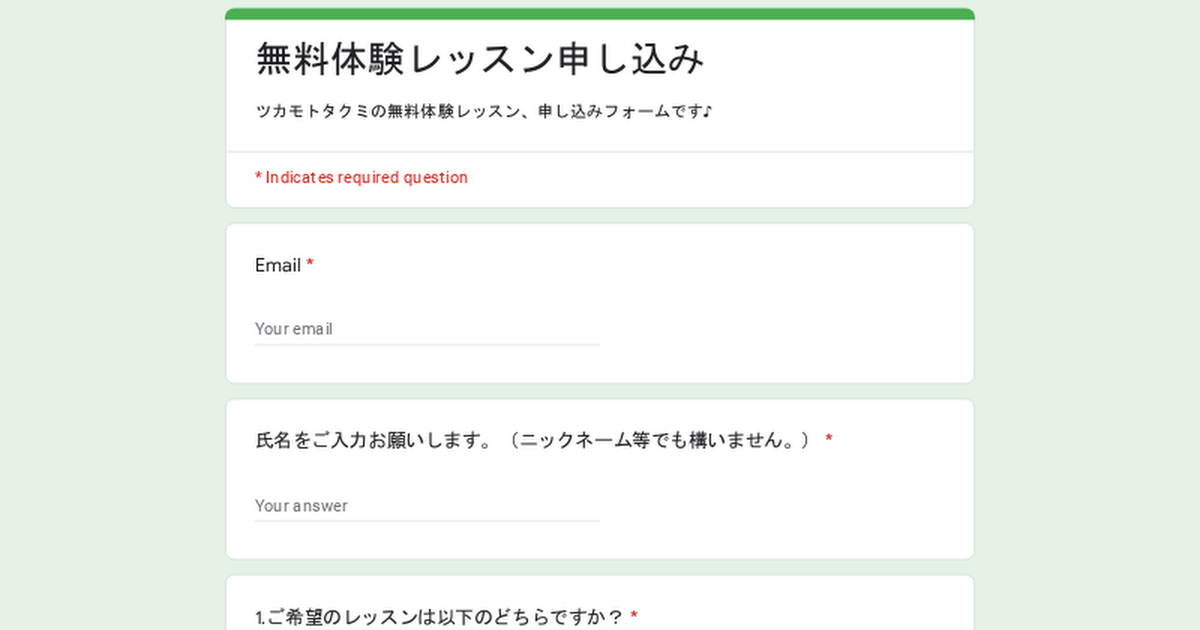
Task: Click the light green background right of the form
Action: coord(1088,320)
